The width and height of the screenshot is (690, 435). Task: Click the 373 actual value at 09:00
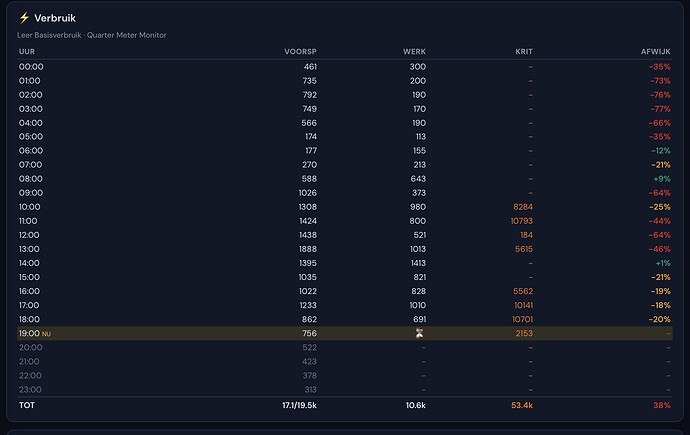(x=419, y=193)
